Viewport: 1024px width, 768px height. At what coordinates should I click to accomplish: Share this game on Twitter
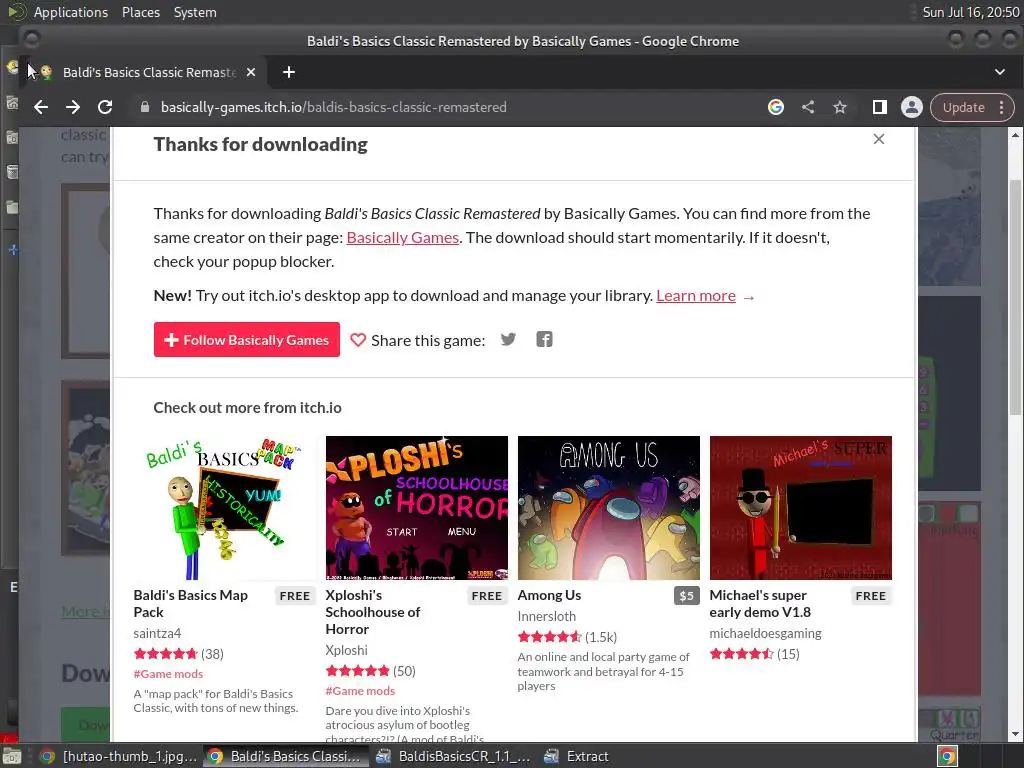[508, 340]
